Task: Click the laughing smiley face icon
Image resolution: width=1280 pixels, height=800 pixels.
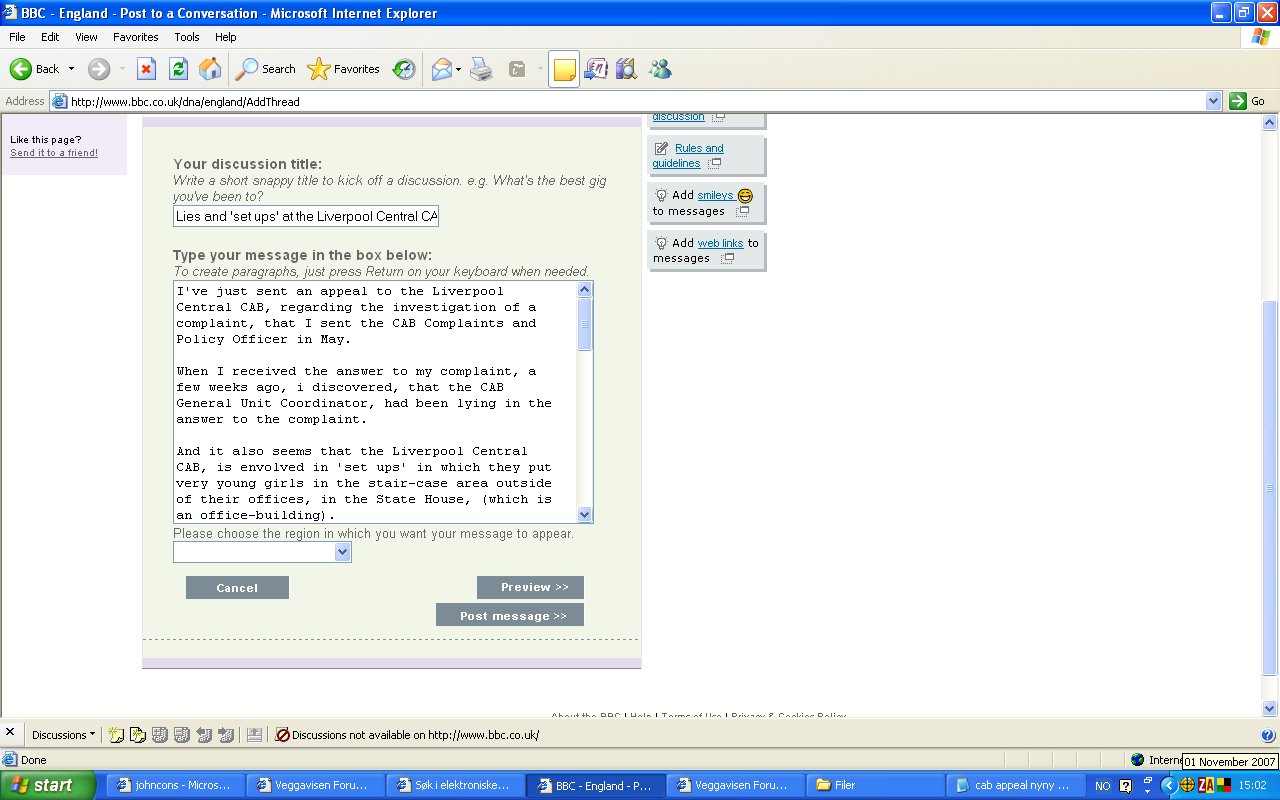Action: point(745,196)
